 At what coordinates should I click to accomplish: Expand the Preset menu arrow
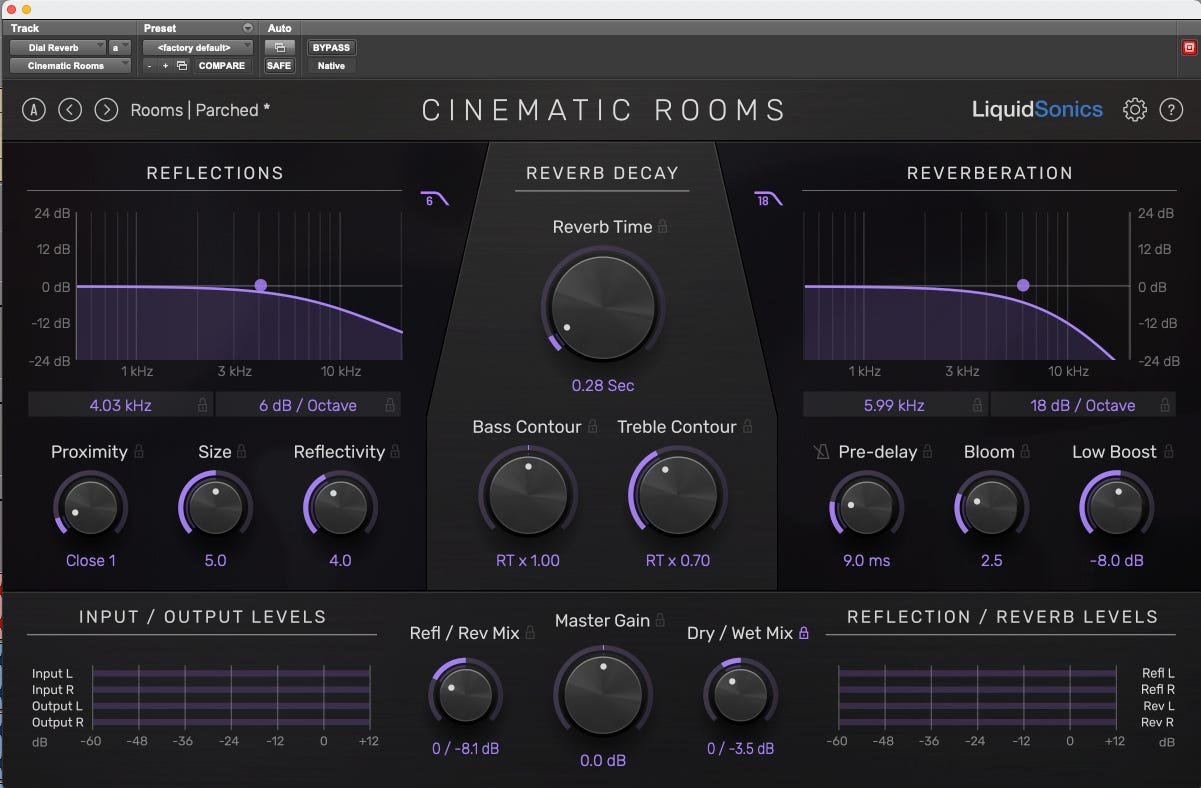point(248,28)
